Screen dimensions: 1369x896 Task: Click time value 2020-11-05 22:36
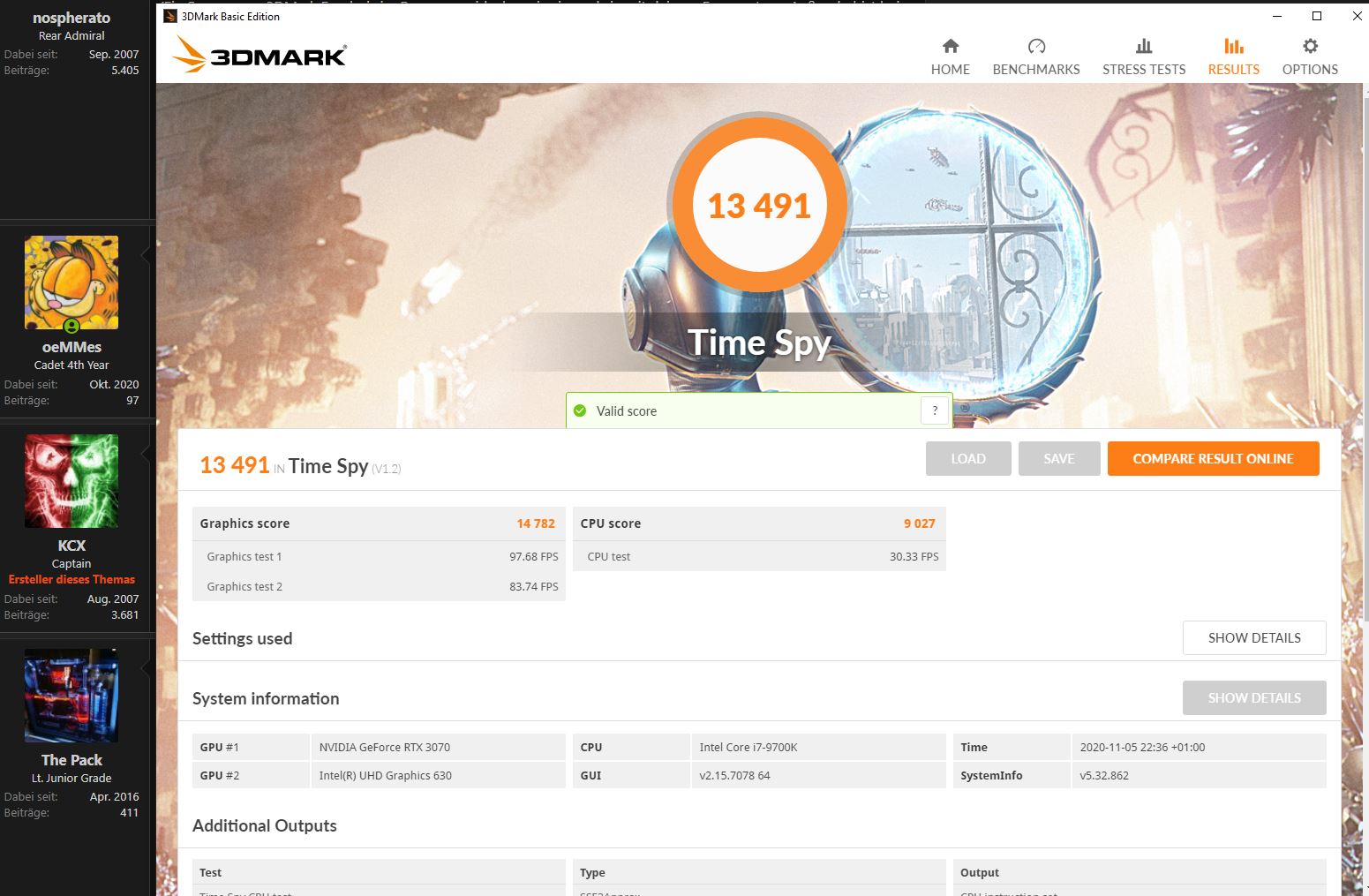[x=1199, y=747]
